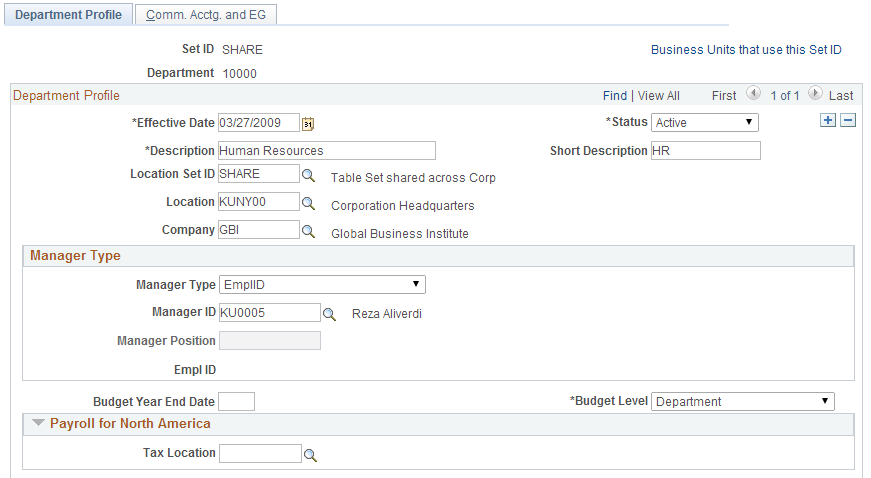The image size is (871, 478).
Task: Look up Manager ID with magnifier
Action: tap(329, 314)
